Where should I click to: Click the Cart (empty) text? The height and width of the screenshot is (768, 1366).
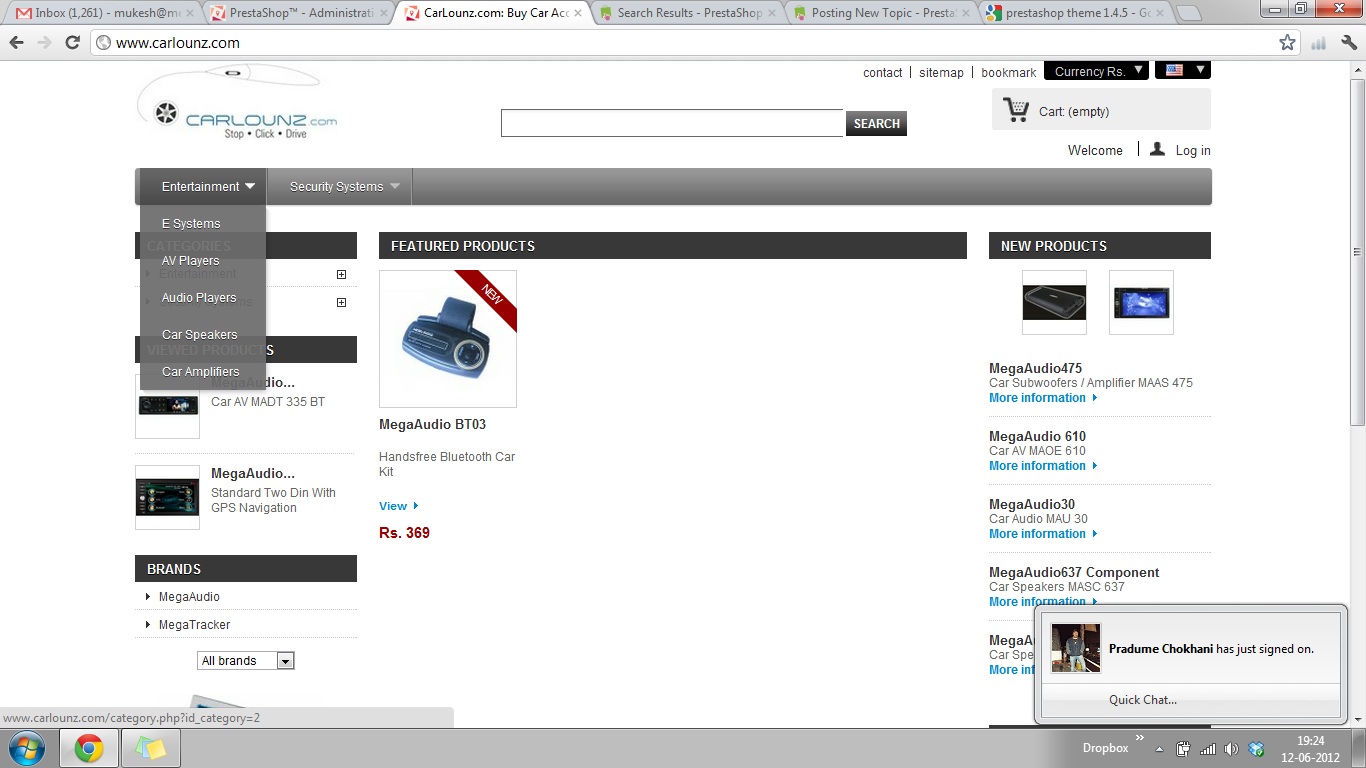pos(1073,112)
